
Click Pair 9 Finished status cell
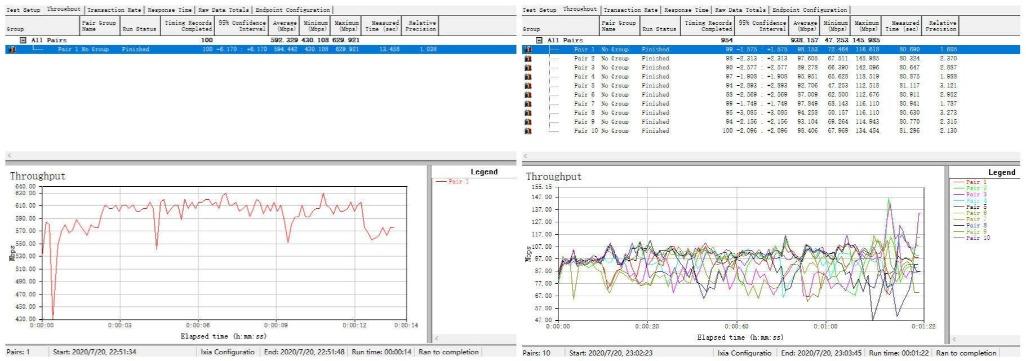pyautogui.click(x=655, y=122)
